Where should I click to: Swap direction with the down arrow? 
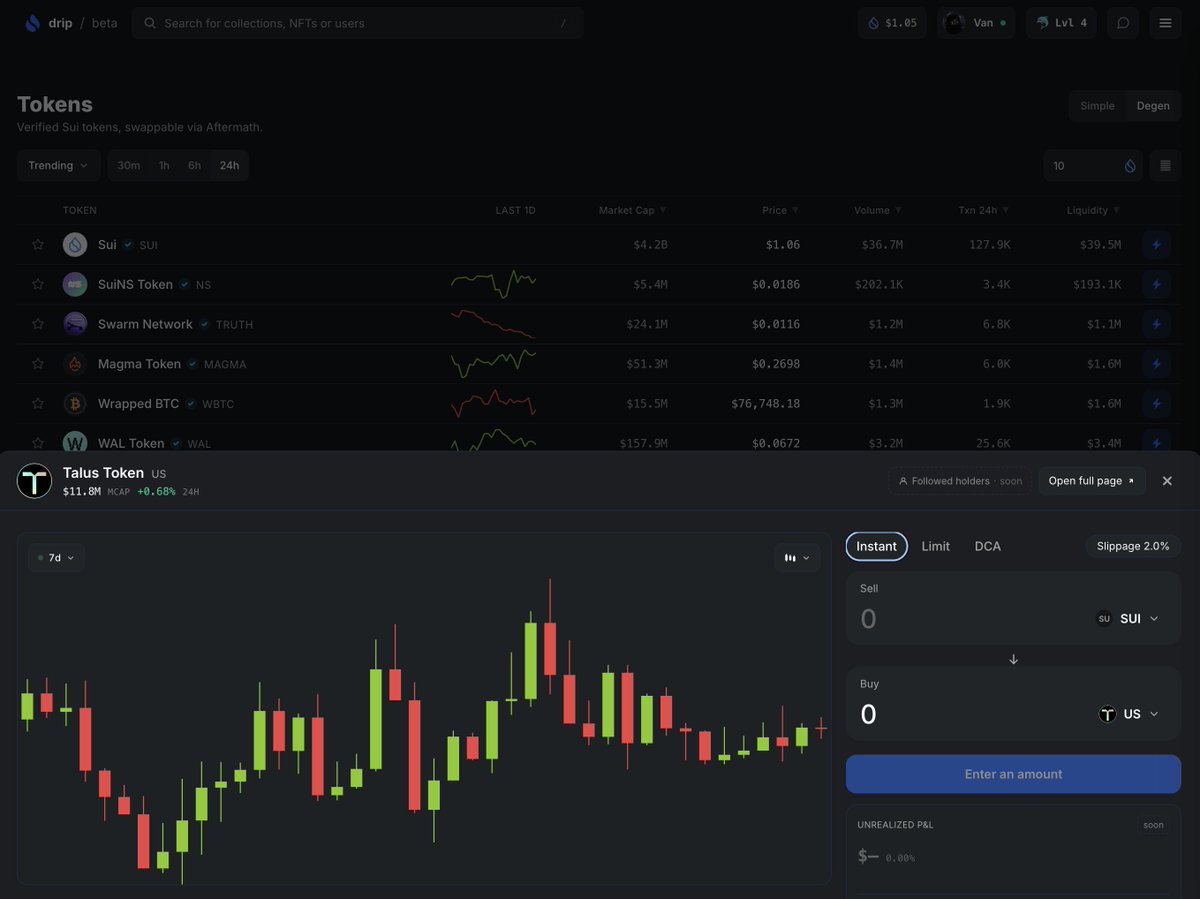tap(1014, 660)
